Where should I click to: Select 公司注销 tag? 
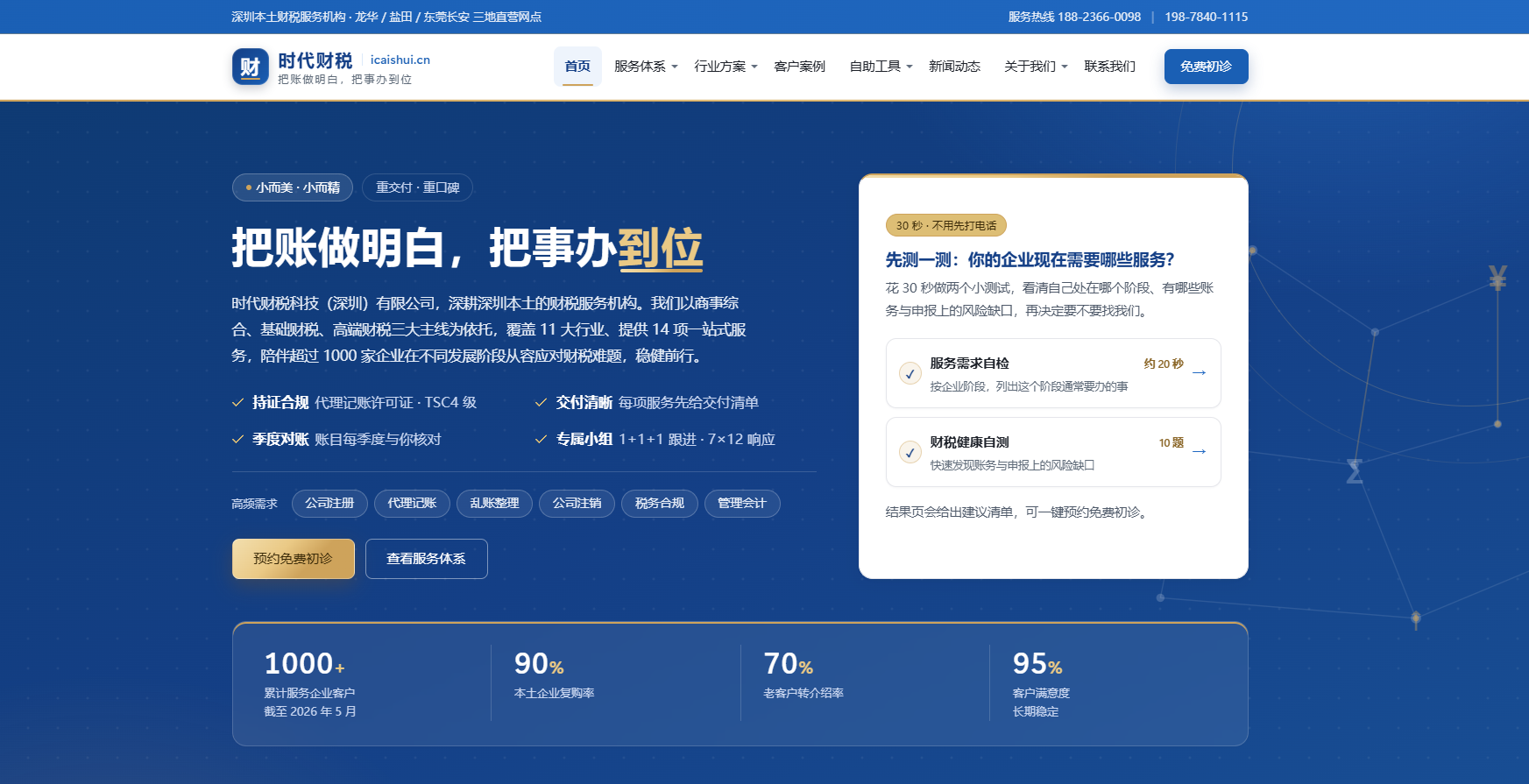coord(577,504)
